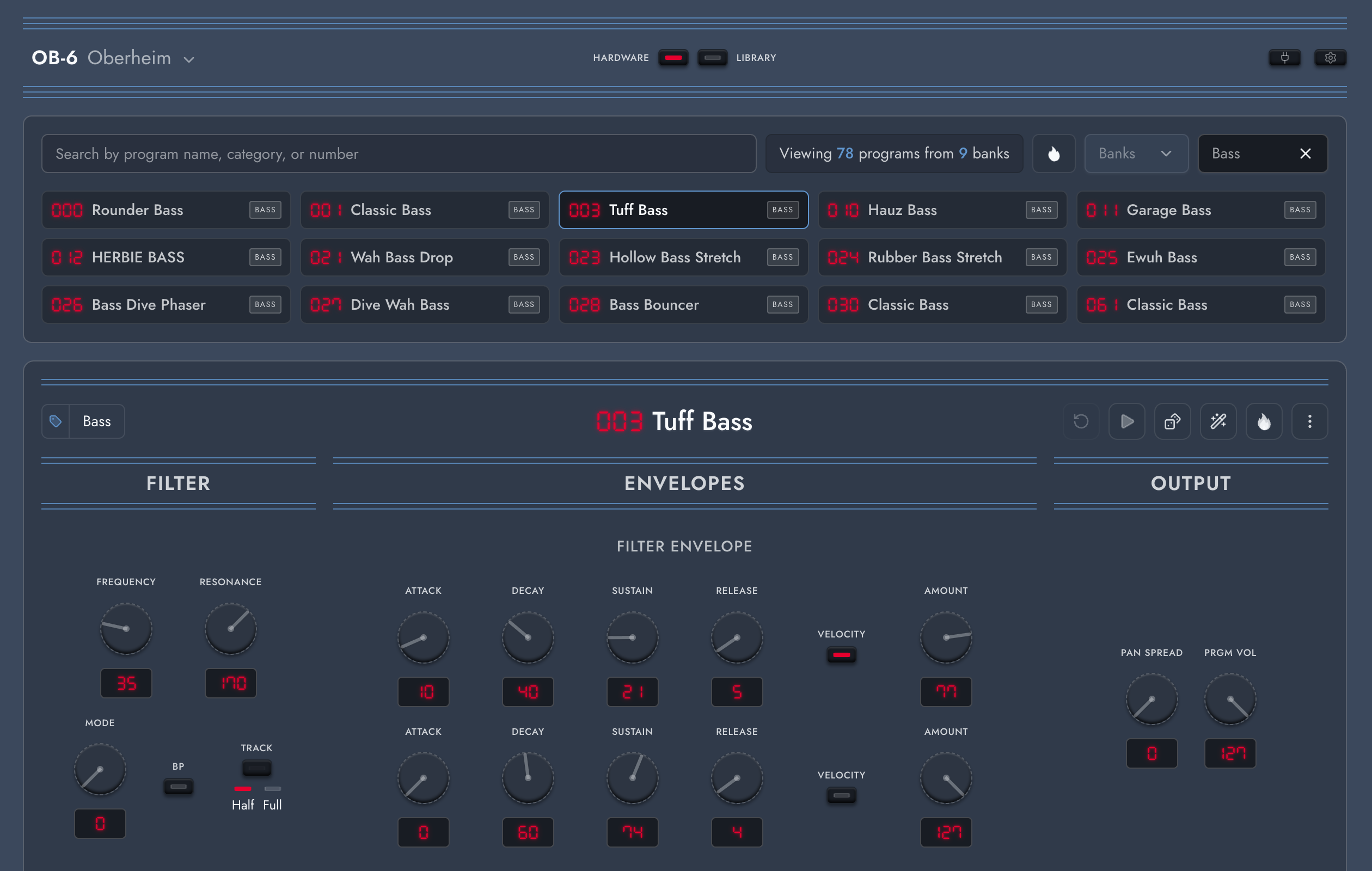Click the revert circular arrow icon

pyautogui.click(x=1081, y=421)
